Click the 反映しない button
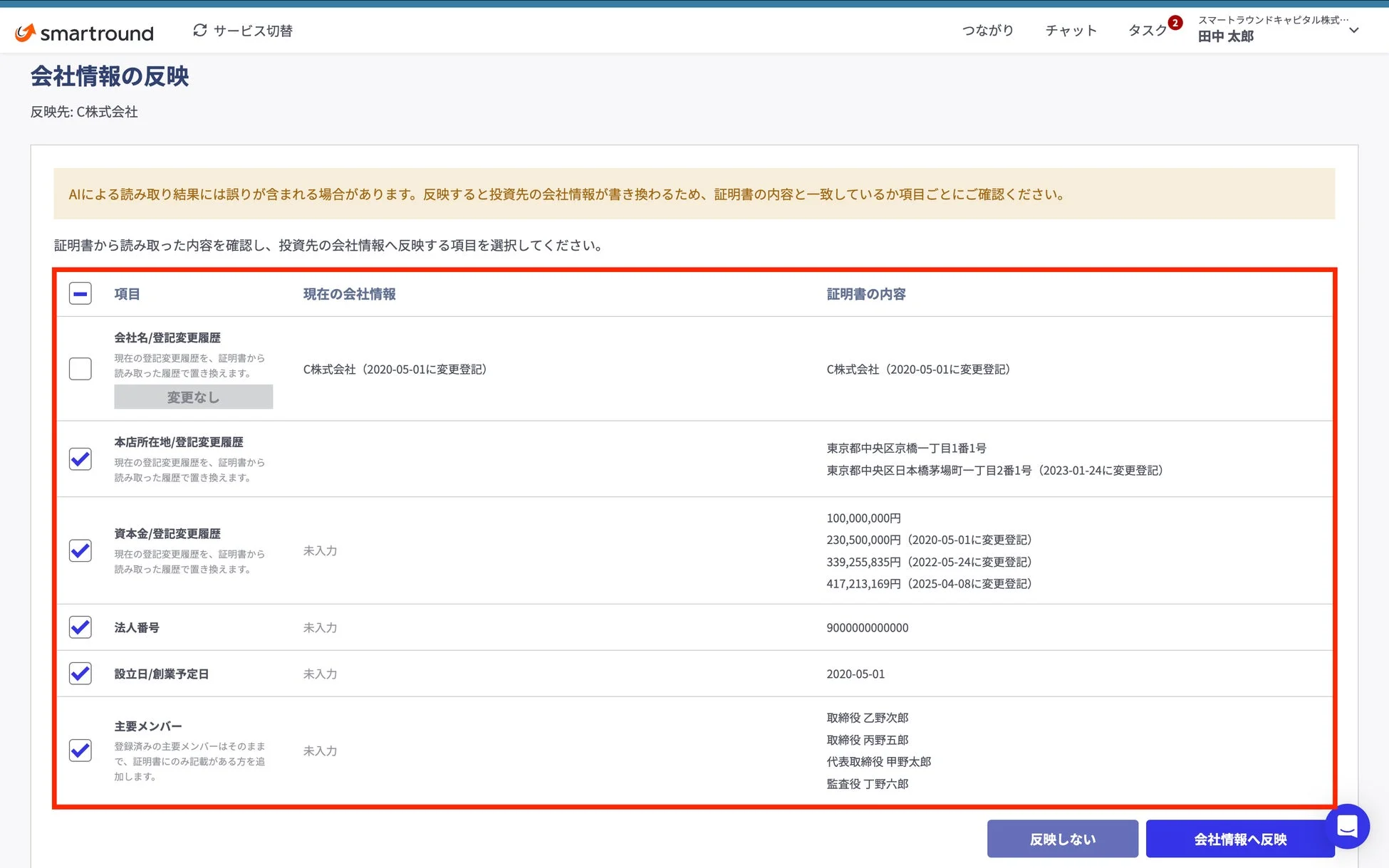 [x=1062, y=839]
